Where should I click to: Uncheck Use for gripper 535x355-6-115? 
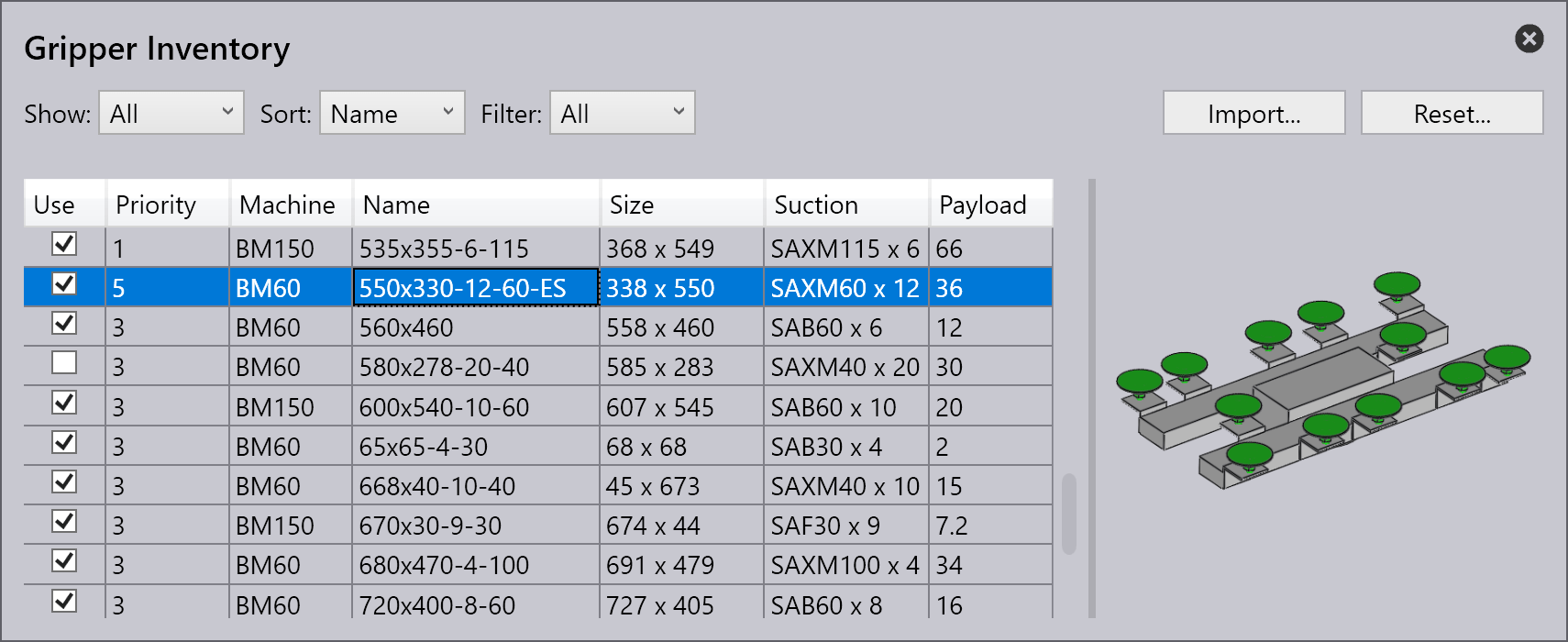pyautogui.click(x=64, y=245)
